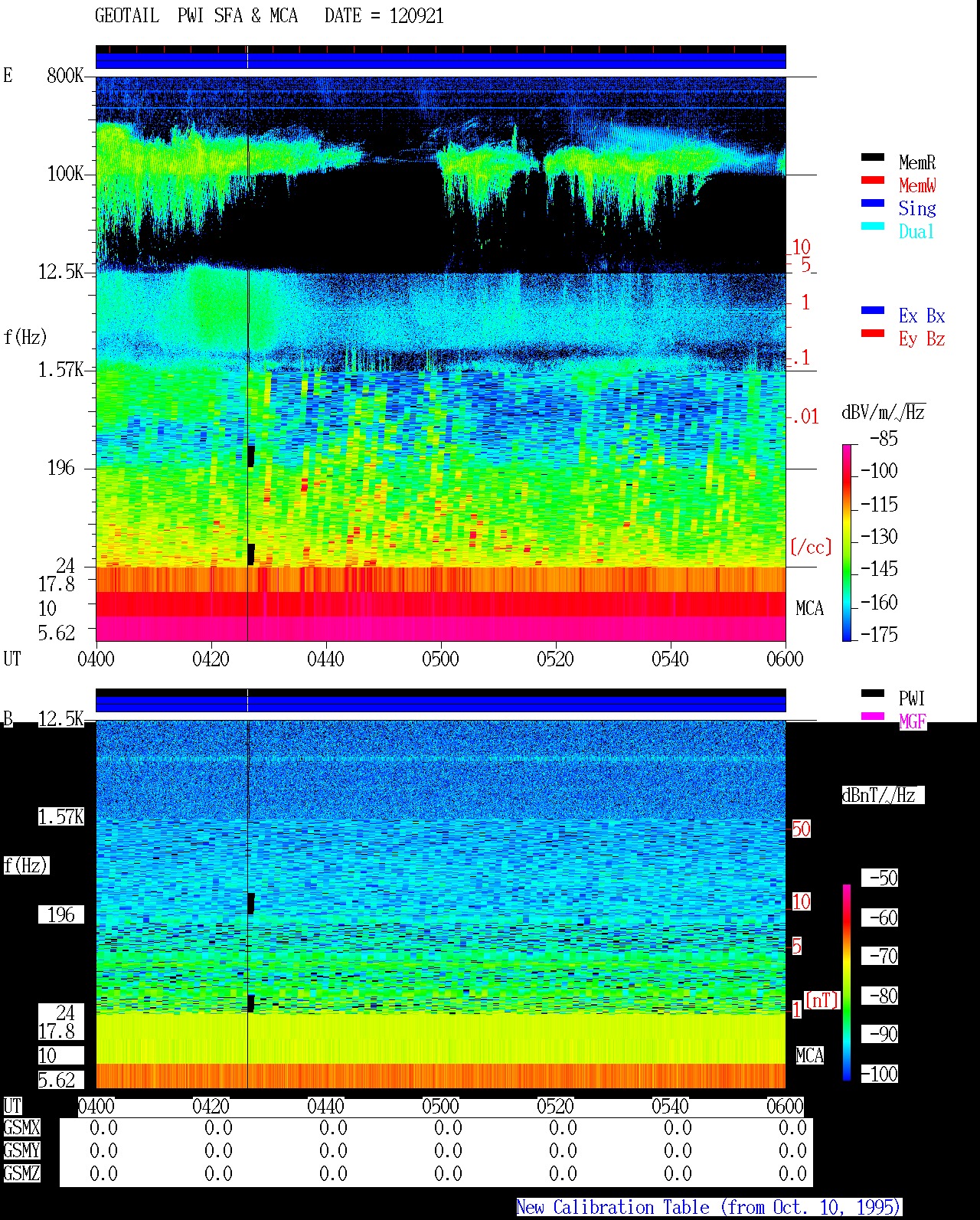
Task: Click the '0520' time tick under E panel
Action: coord(555,659)
